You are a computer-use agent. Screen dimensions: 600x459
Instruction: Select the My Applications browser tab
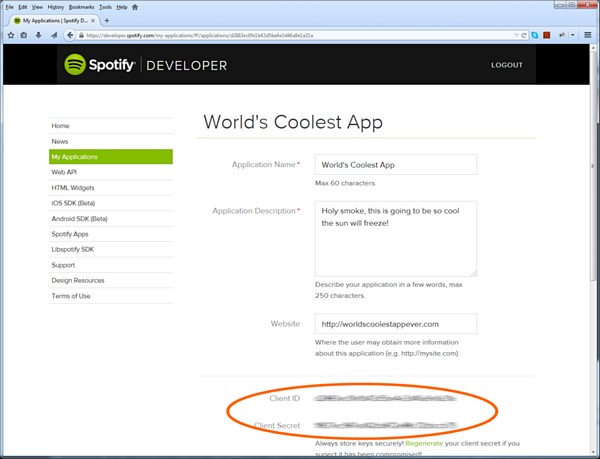point(54,21)
